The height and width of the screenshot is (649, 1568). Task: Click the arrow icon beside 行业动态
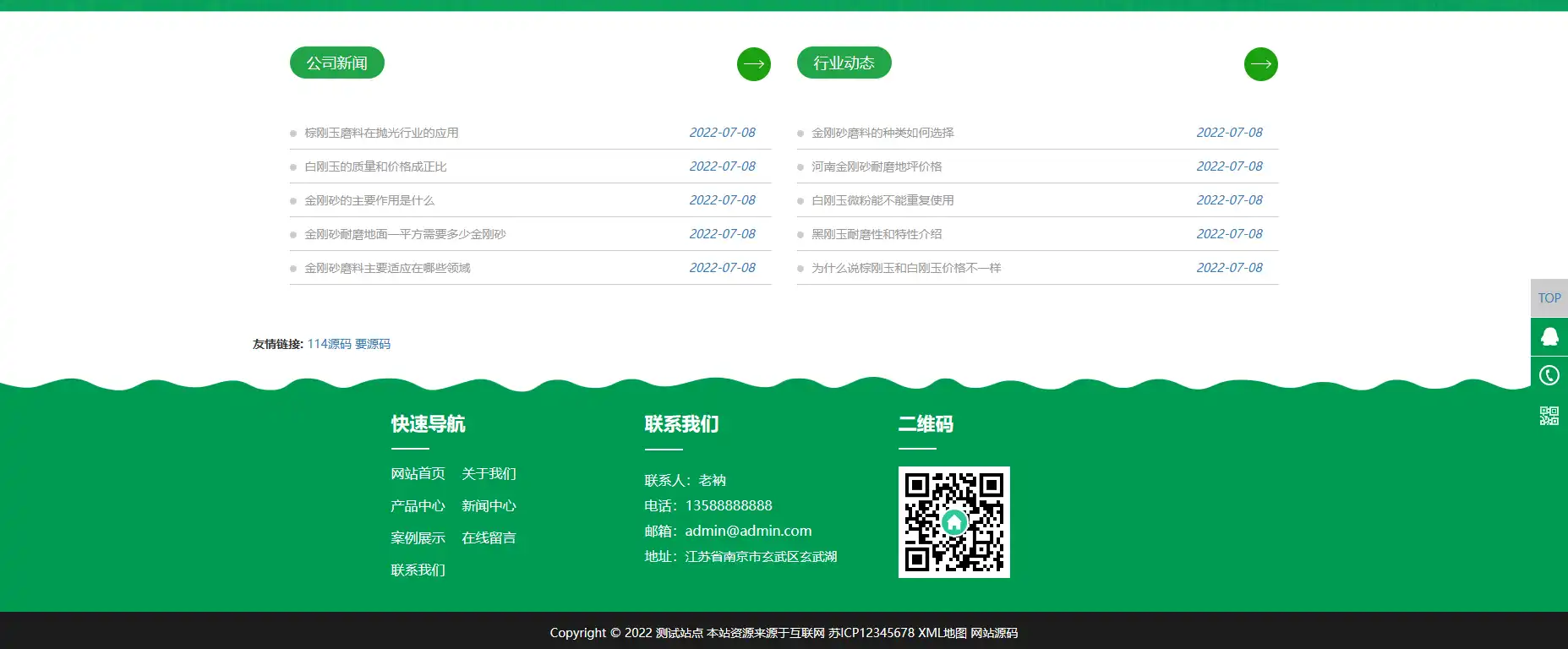pyautogui.click(x=1260, y=64)
